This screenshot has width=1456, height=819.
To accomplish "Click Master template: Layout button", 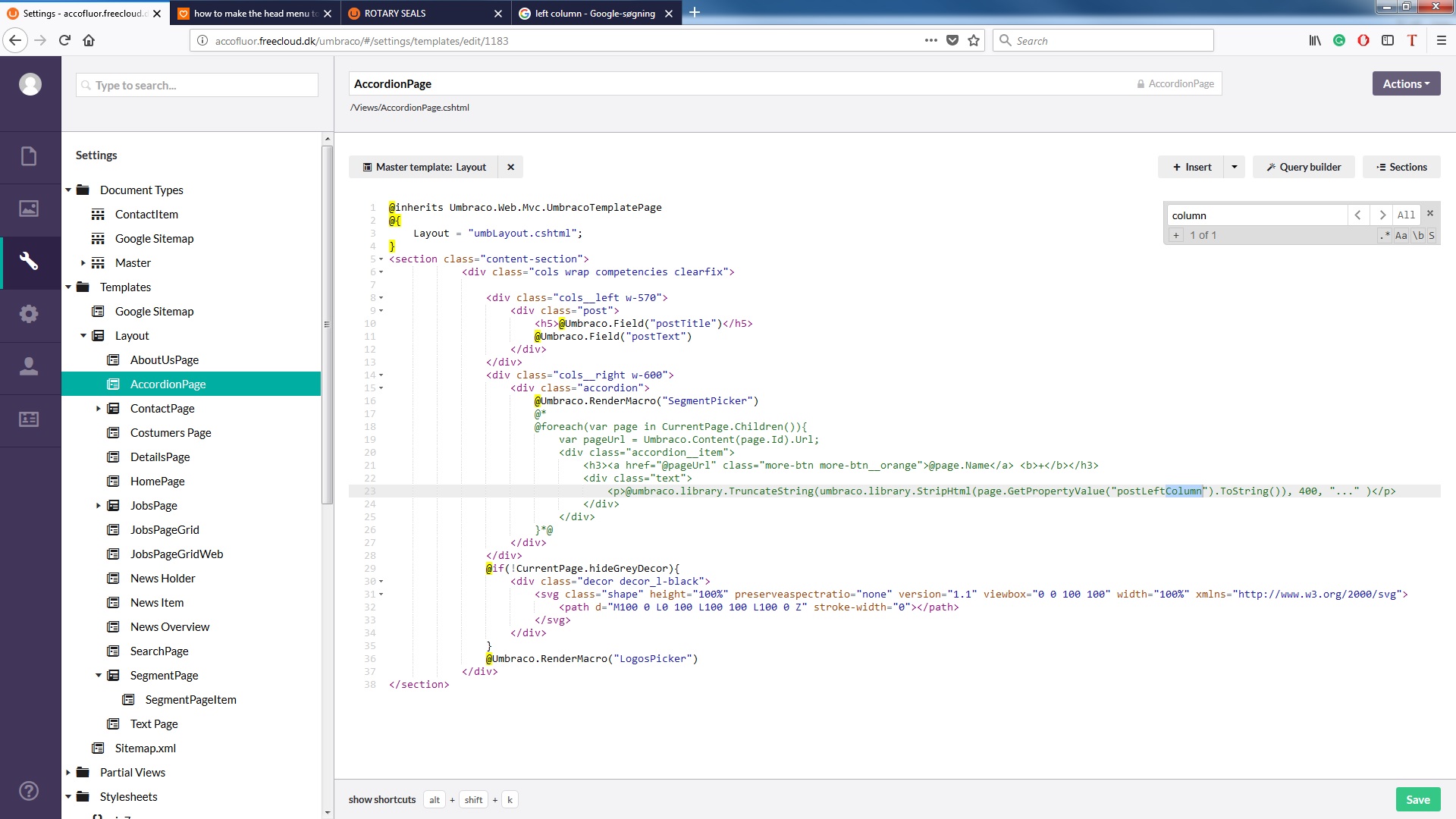I will coord(424,167).
